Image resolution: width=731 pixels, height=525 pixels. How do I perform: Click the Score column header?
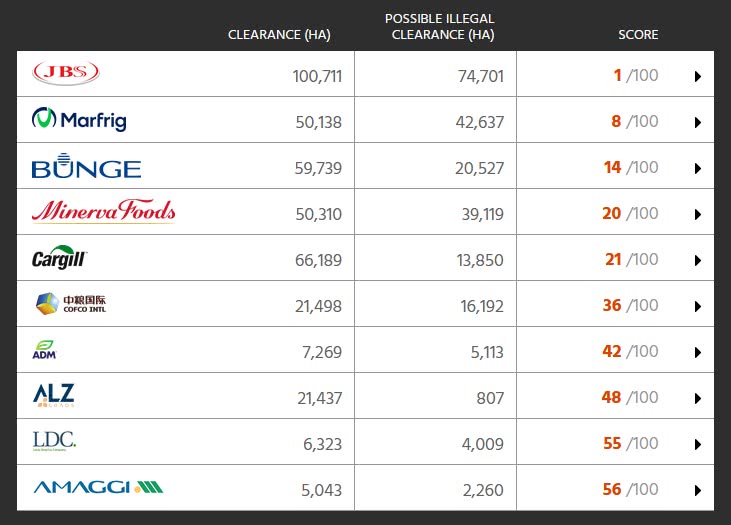pyautogui.click(x=638, y=35)
